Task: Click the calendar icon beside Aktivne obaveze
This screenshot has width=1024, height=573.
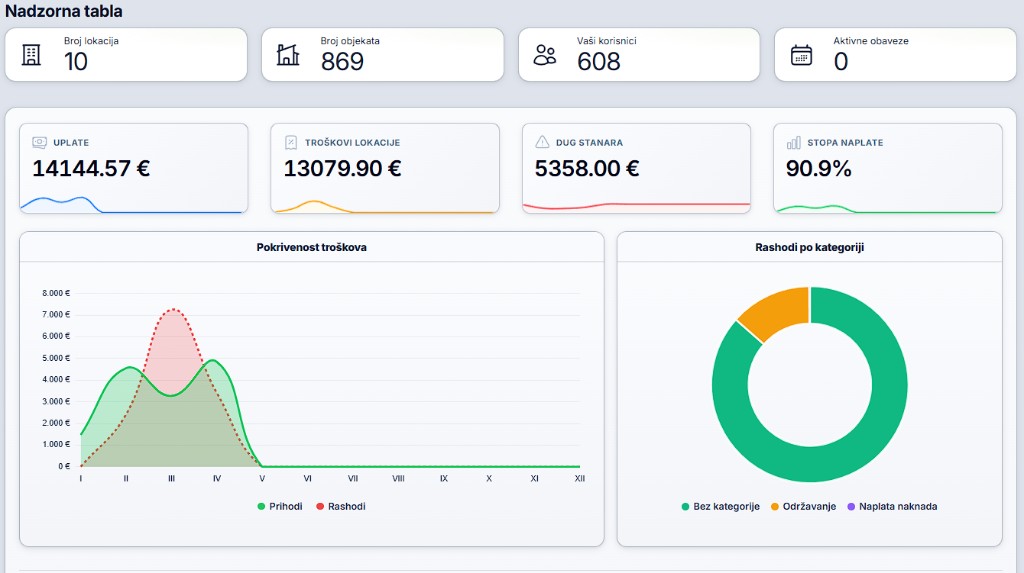Action: click(x=801, y=55)
